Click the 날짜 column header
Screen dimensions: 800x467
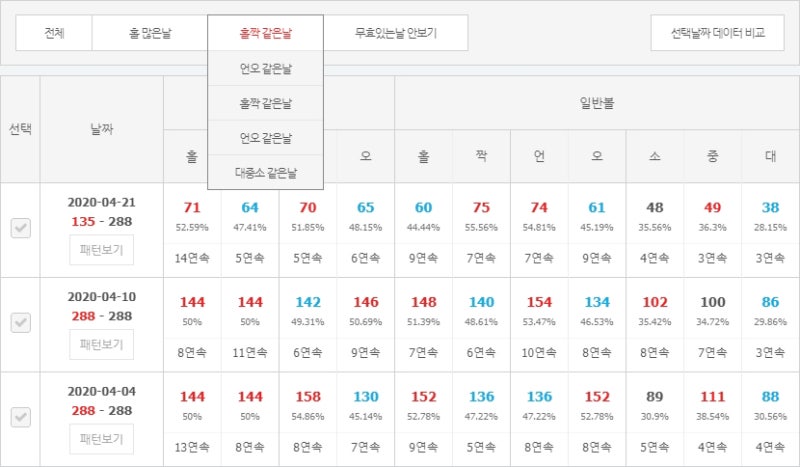tap(101, 129)
